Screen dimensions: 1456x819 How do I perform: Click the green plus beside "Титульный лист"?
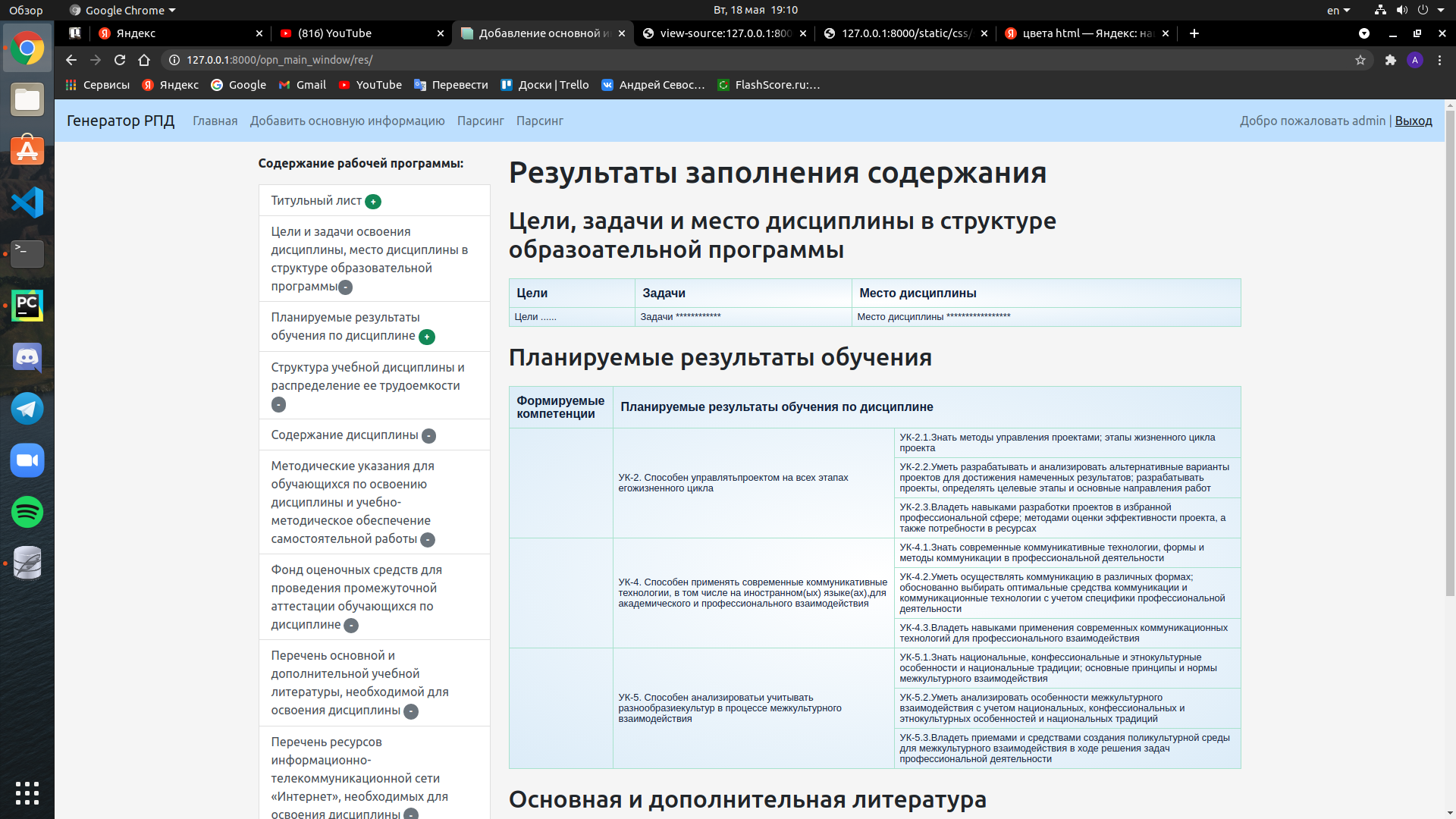coord(373,202)
